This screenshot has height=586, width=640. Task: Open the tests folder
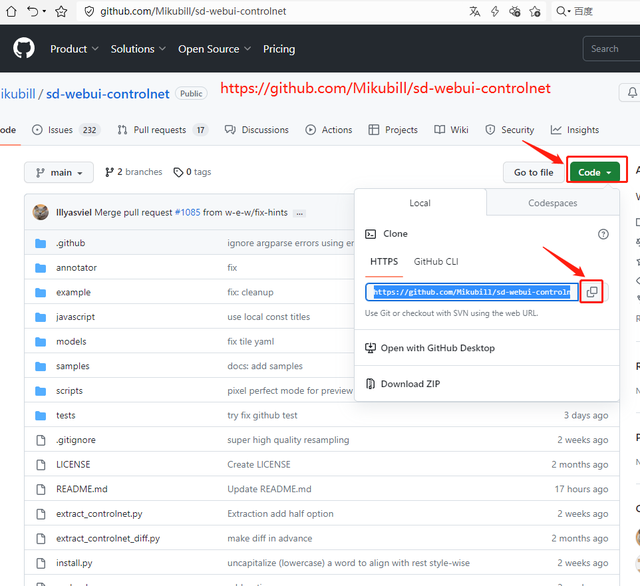[x=66, y=415]
